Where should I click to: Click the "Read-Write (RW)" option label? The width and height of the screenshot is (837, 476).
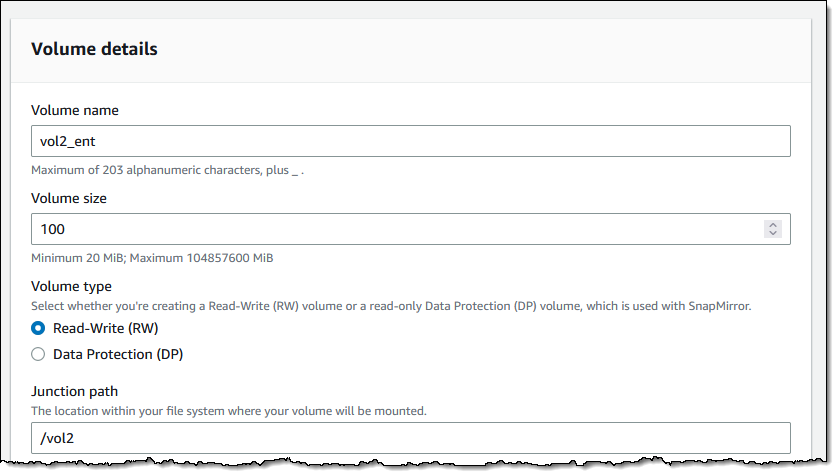point(106,328)
